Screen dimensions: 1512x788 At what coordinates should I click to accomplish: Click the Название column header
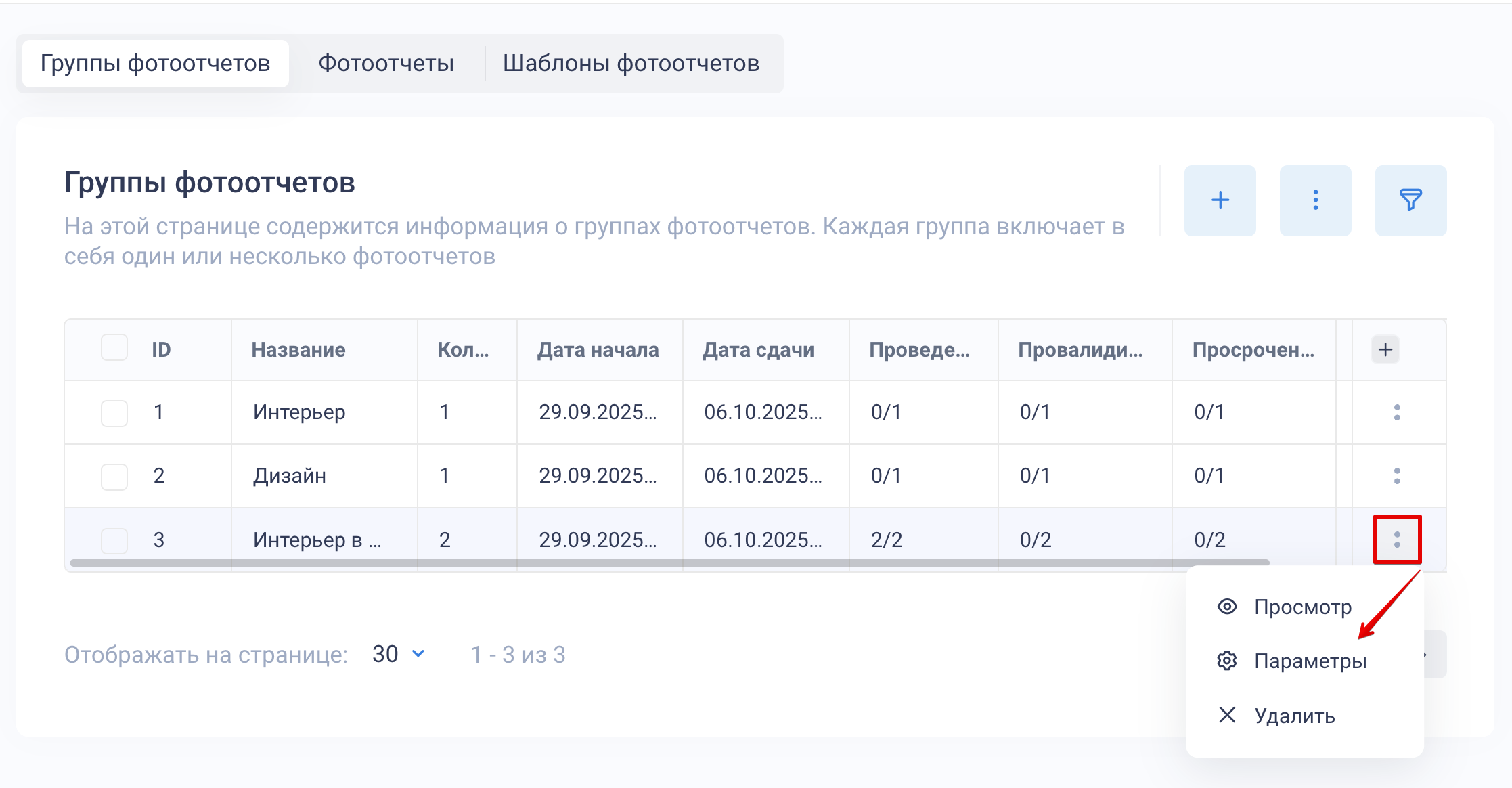click(298, 350)
